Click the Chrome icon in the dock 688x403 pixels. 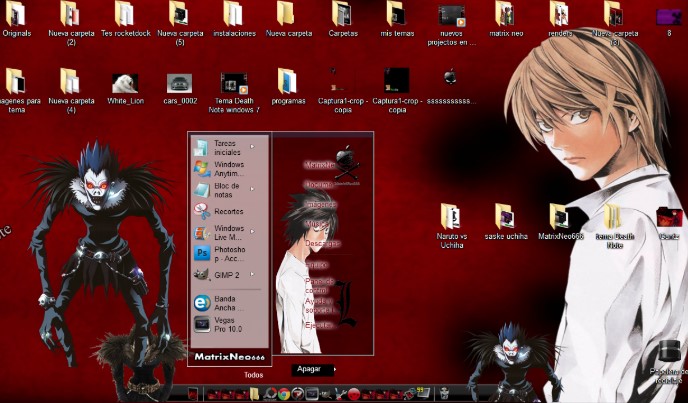[x=283, y=394]
